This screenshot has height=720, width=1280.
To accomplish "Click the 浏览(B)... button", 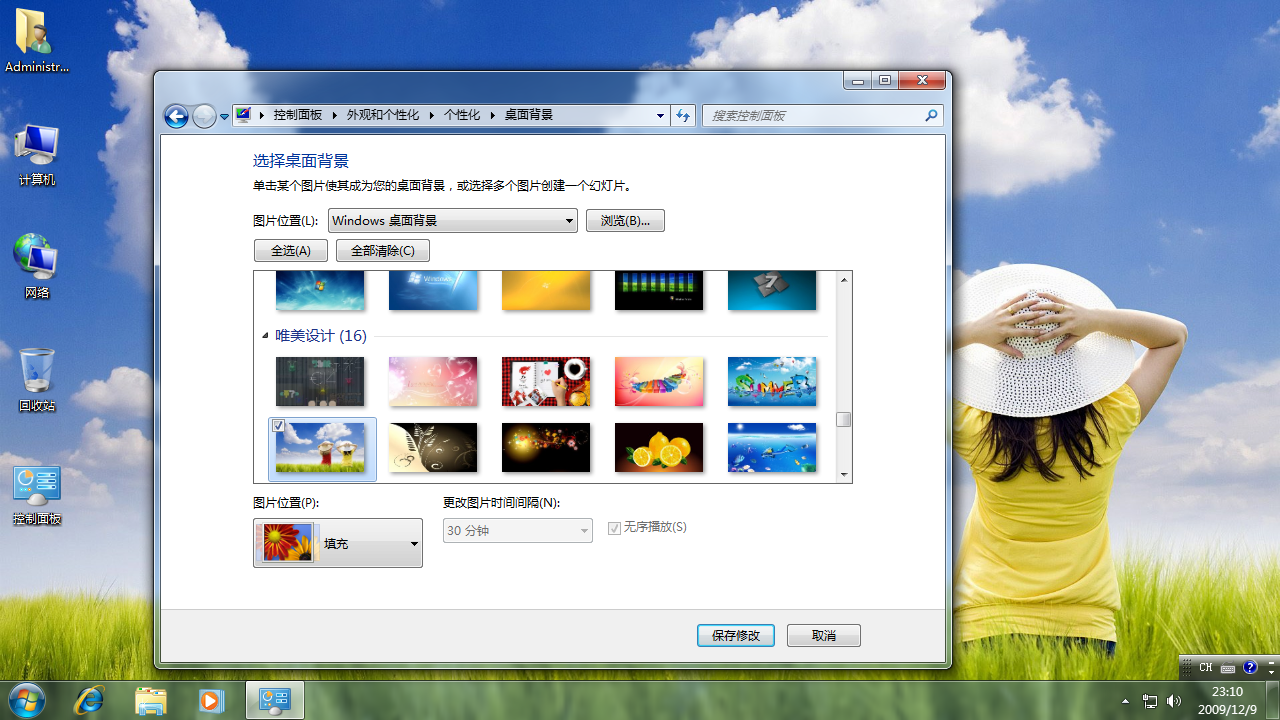I will (x=625, y=221).
